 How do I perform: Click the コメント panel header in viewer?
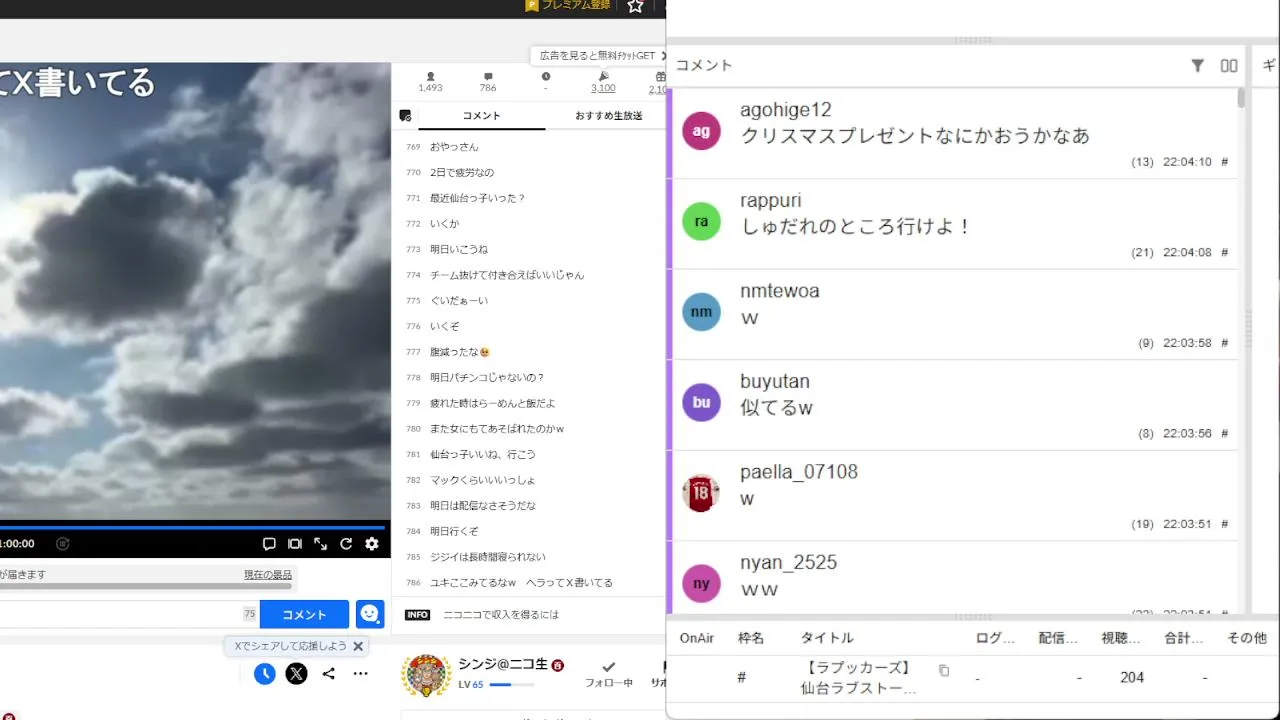pyautogui.click(x=704, y=65)
